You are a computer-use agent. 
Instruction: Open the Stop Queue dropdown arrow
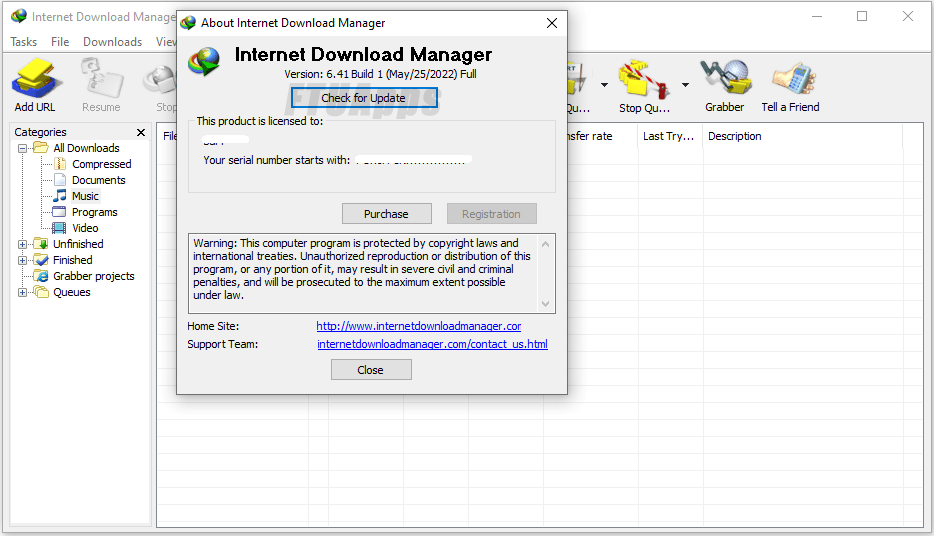686,85
